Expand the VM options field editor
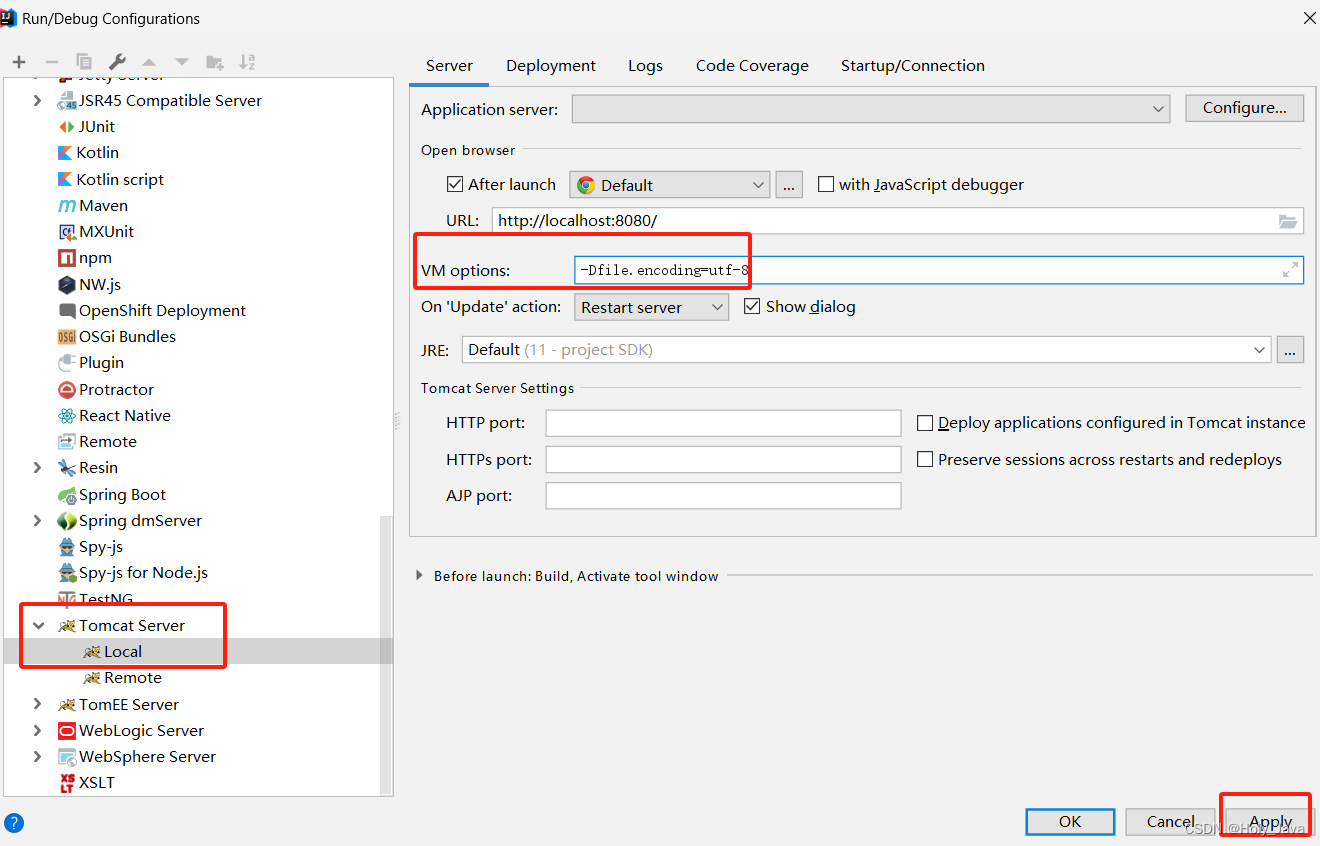This screenshot has width=1320, height=846. pyautogui.click(x=1290, y=270)
